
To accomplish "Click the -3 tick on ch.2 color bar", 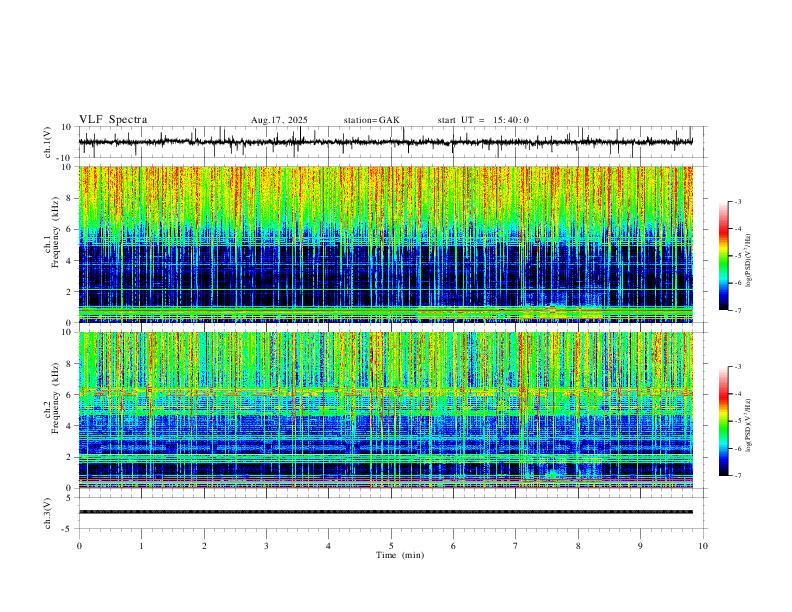I will (738, 367).
